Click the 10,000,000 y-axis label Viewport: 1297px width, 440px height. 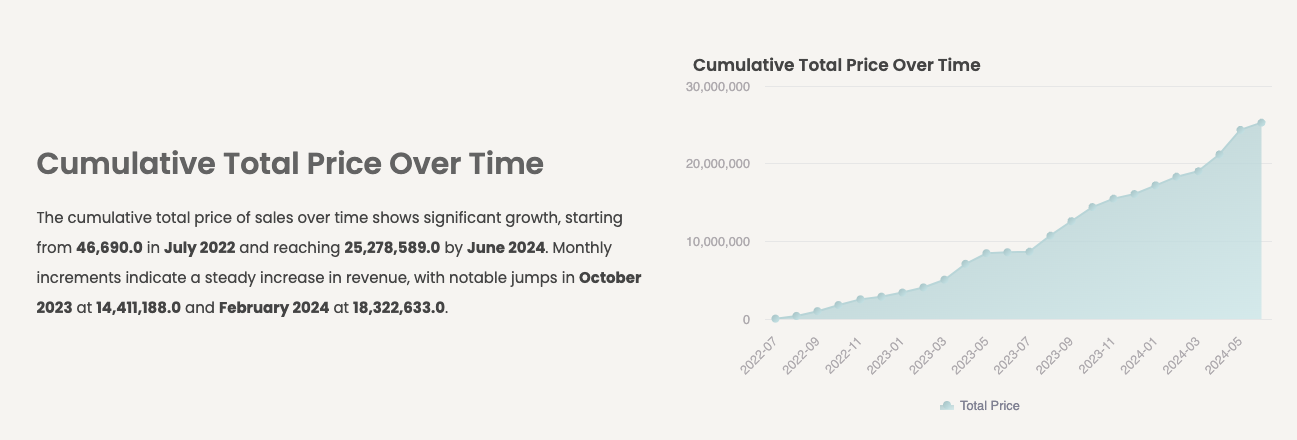718,242
